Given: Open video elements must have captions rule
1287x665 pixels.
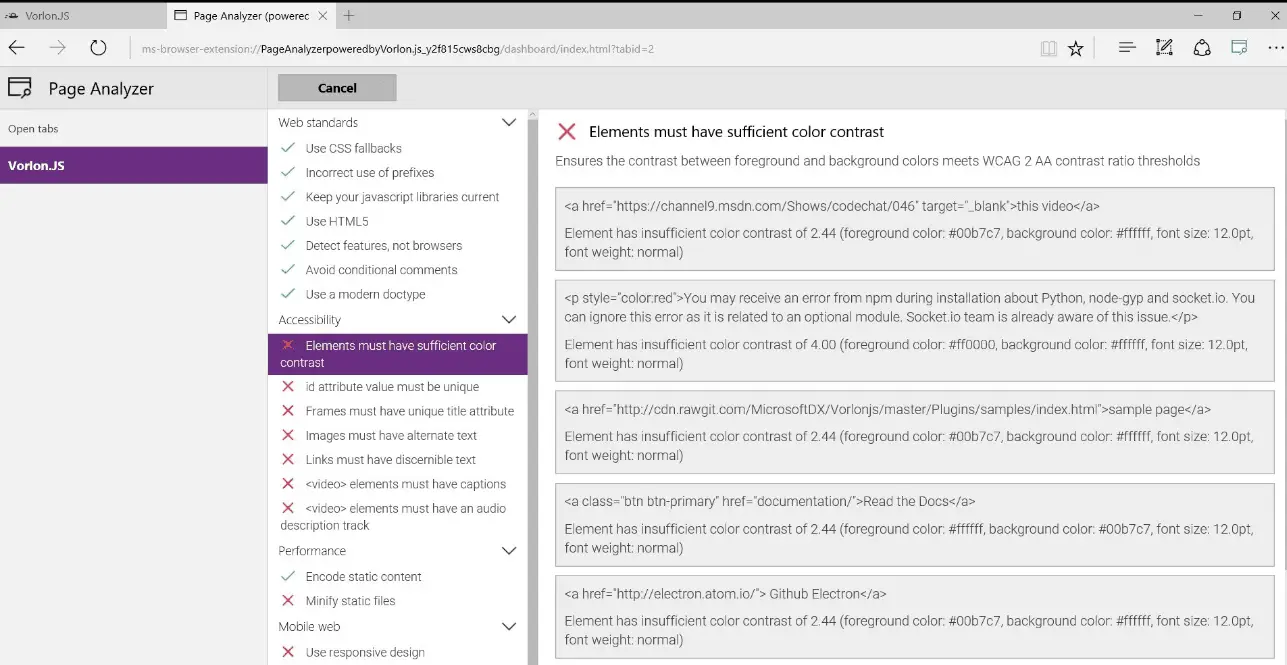Looking at the screenshot, I should (406, 484).
